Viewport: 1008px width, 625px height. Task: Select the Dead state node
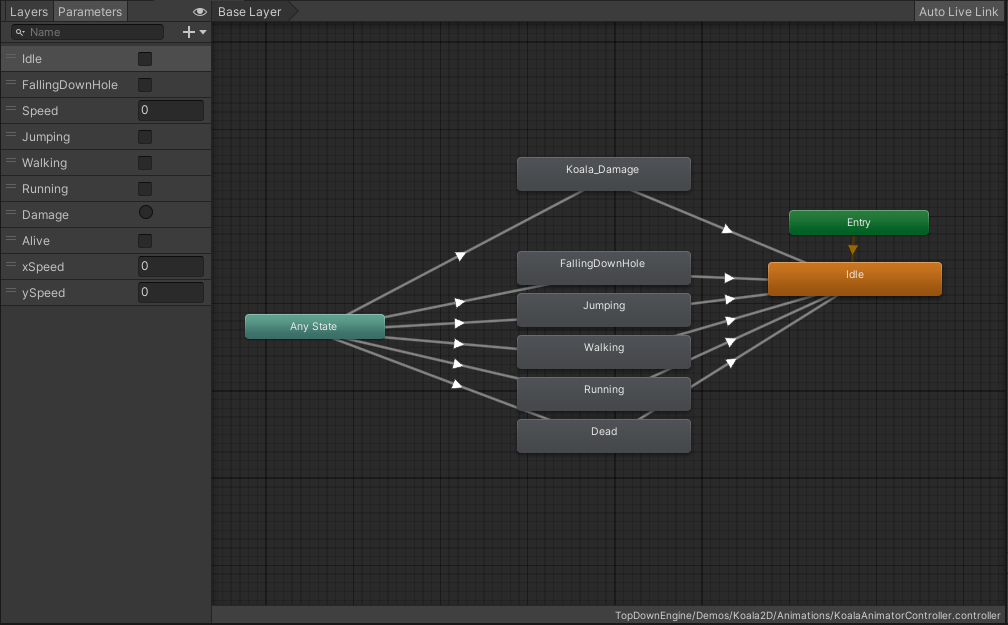[603, 437]
